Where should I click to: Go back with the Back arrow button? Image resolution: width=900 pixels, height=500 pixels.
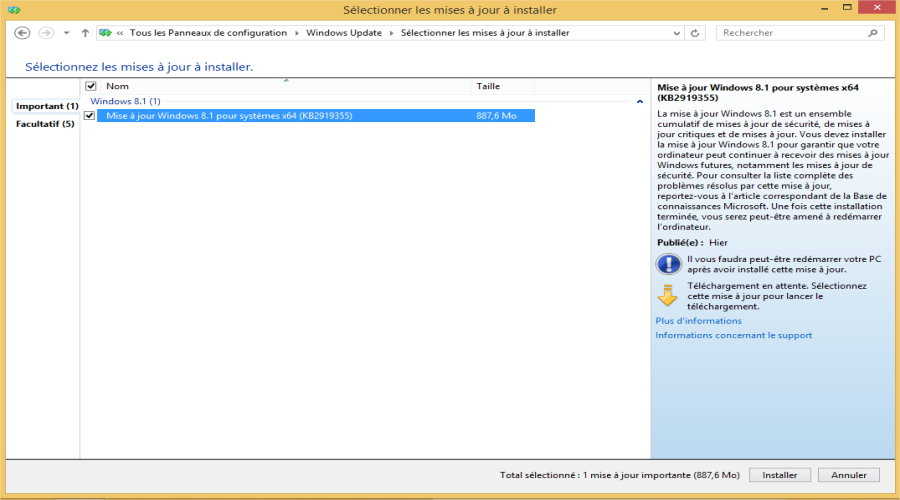[22, 33]
